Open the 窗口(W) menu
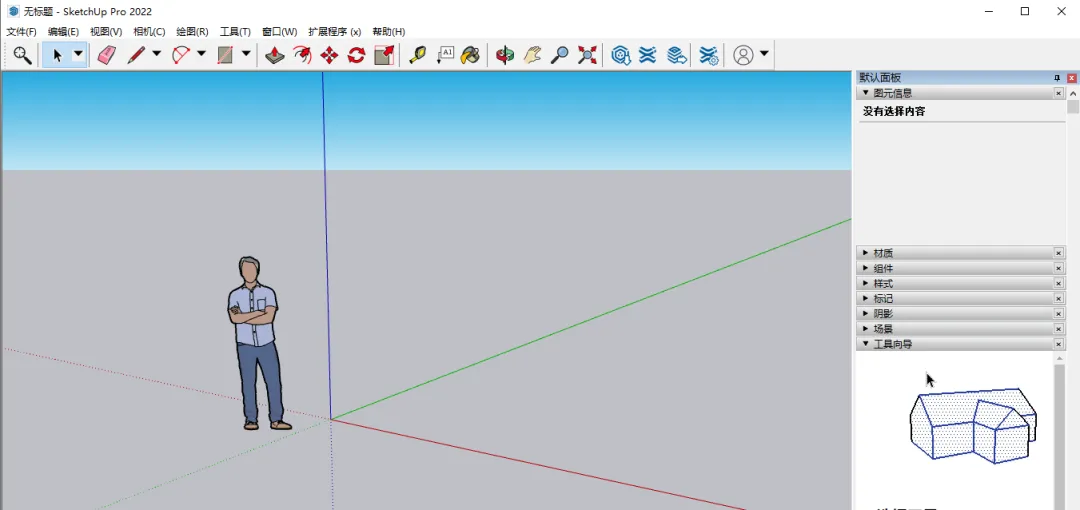This screenshot has height=510, width=1080. (x=280, y=32)
